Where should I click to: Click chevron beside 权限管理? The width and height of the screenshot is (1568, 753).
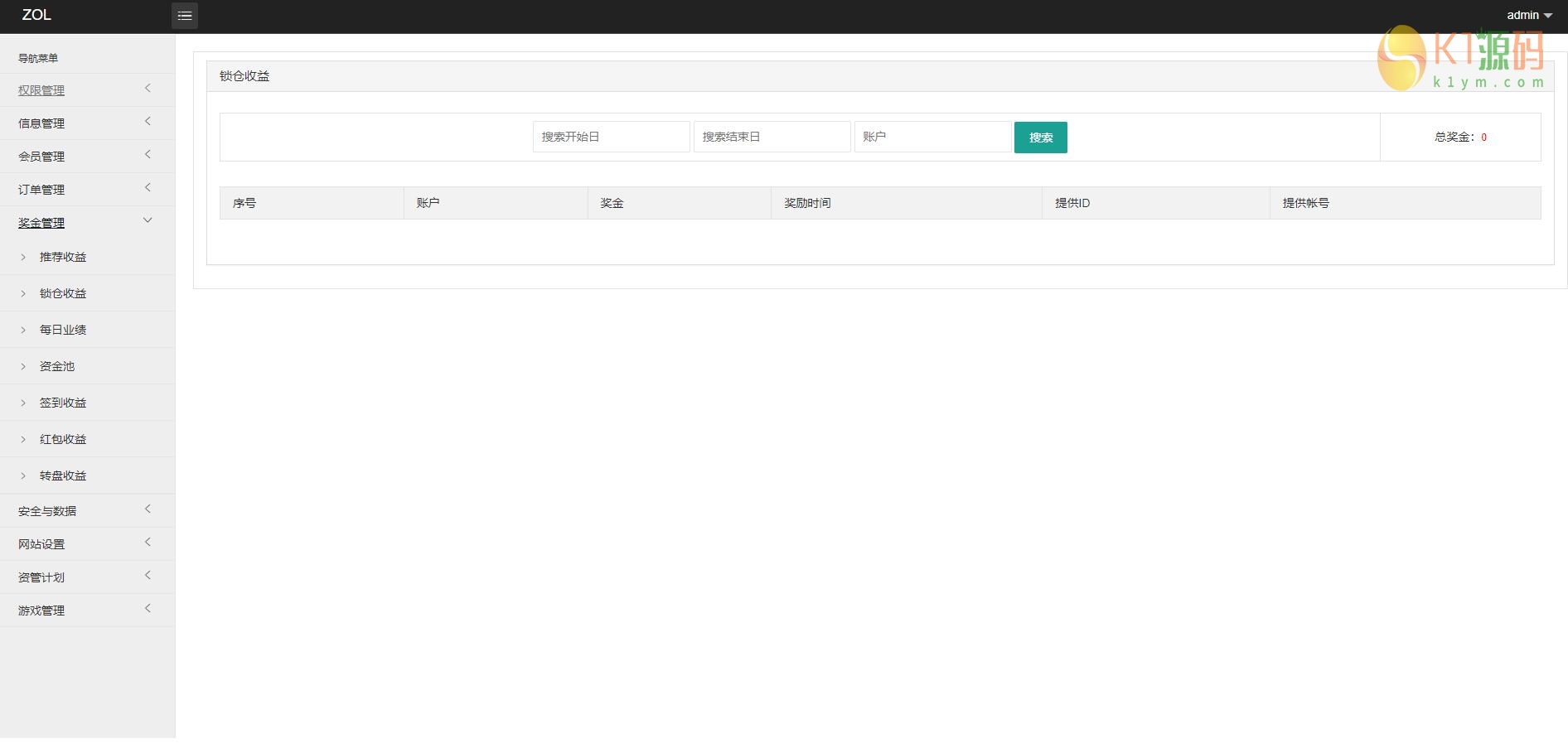point(148,88)
